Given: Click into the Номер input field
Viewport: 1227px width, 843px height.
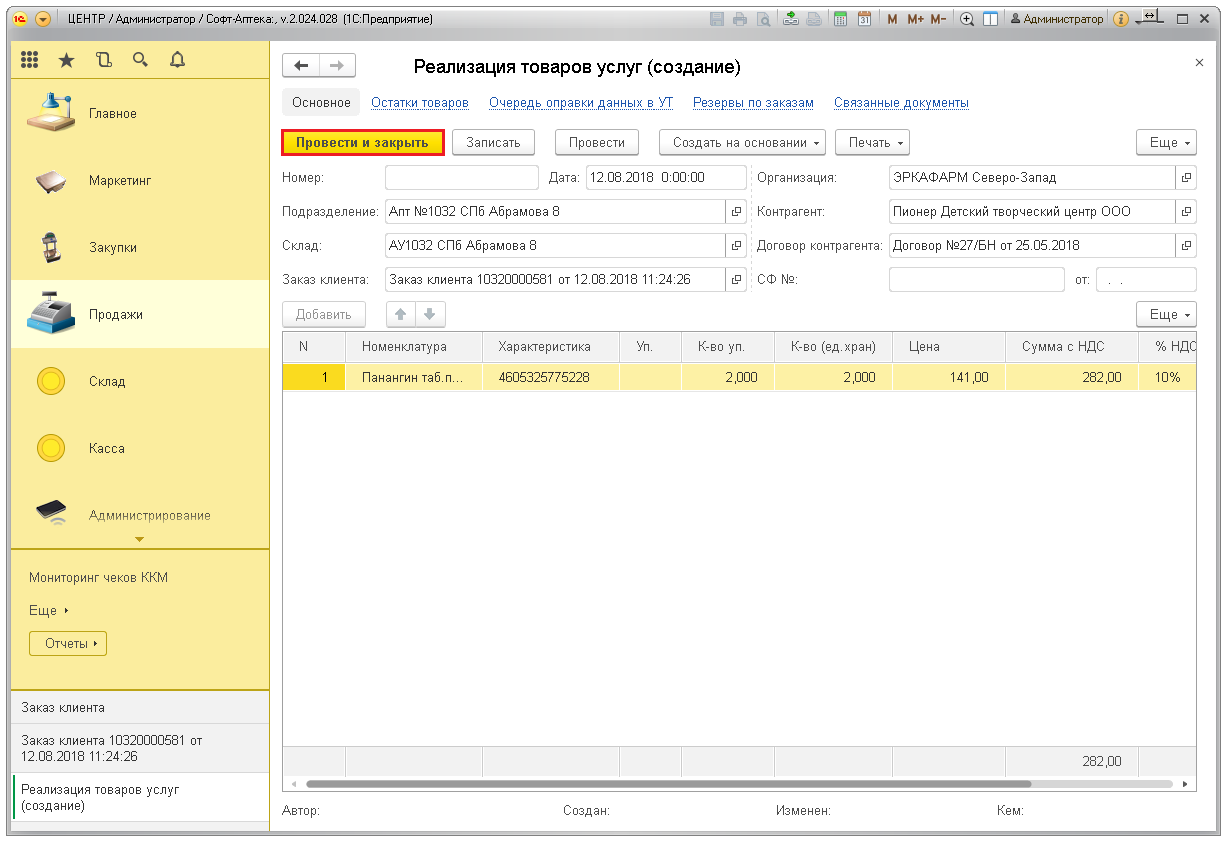Looking at the screenshot, I should click(x=461, y=178).
